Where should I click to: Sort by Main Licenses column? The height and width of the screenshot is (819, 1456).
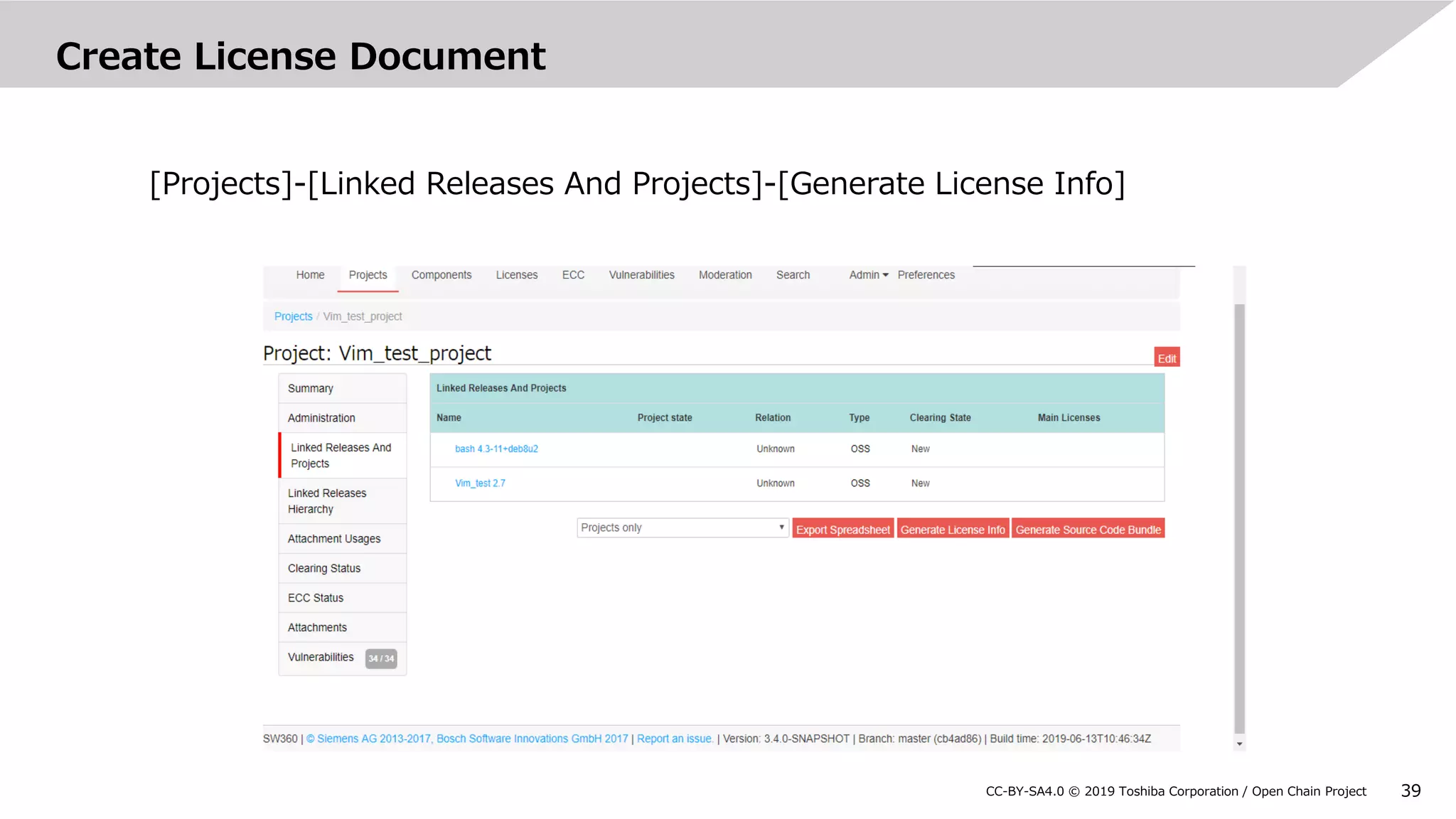pyautogui.click(x=1069, y=417)
